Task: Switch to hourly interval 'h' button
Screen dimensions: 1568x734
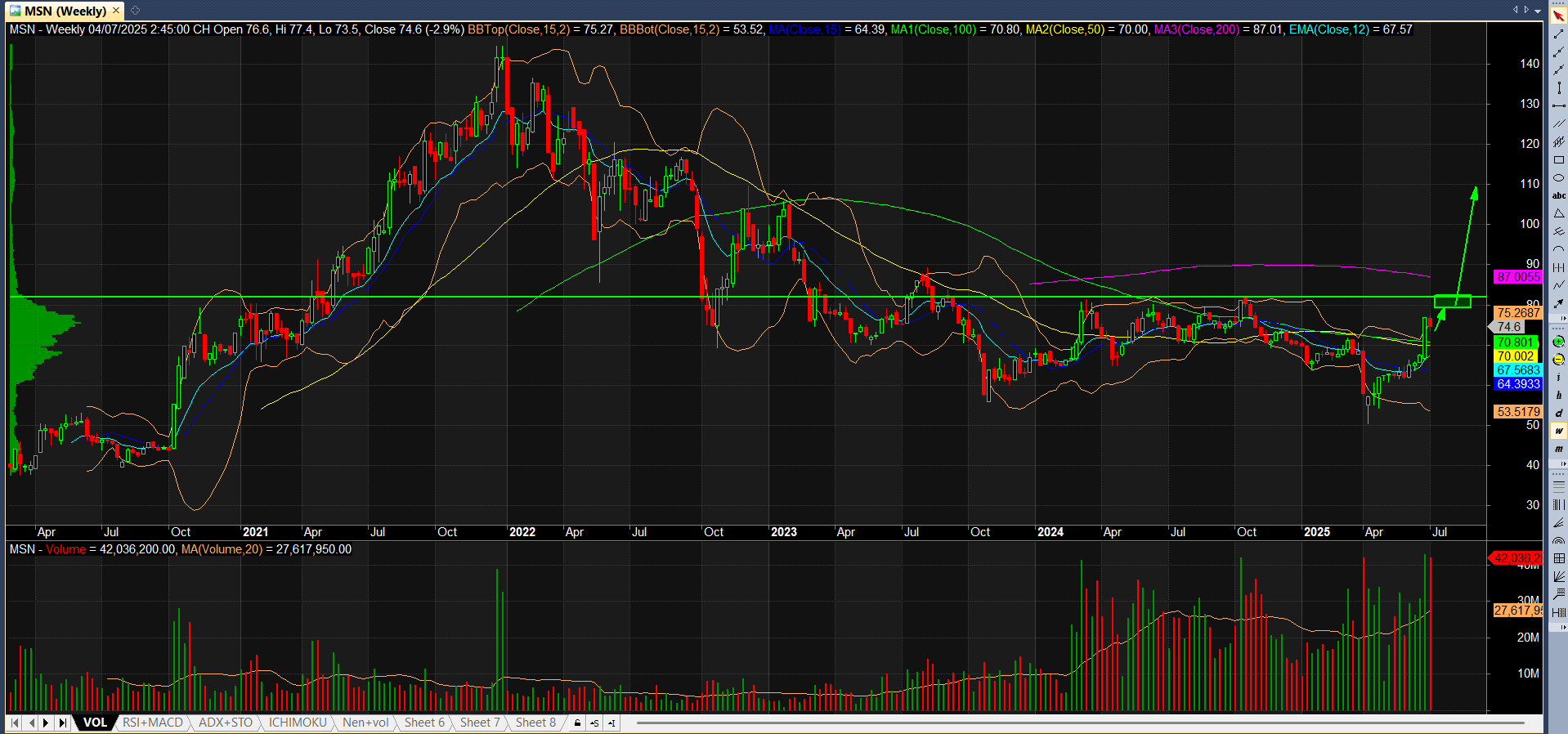Action: click(1558, 396)
